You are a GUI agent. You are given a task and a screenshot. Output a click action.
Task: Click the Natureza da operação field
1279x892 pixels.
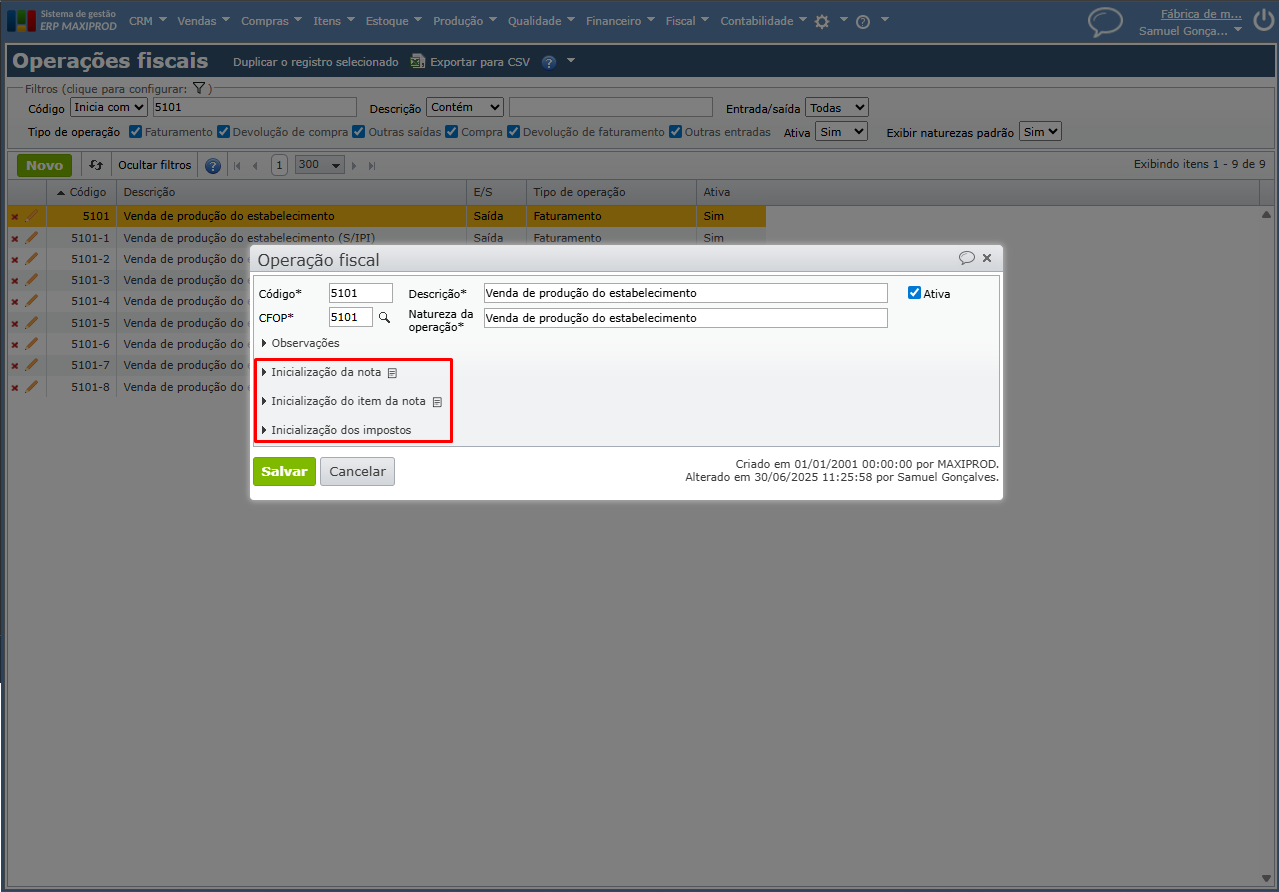coord(685,317)
